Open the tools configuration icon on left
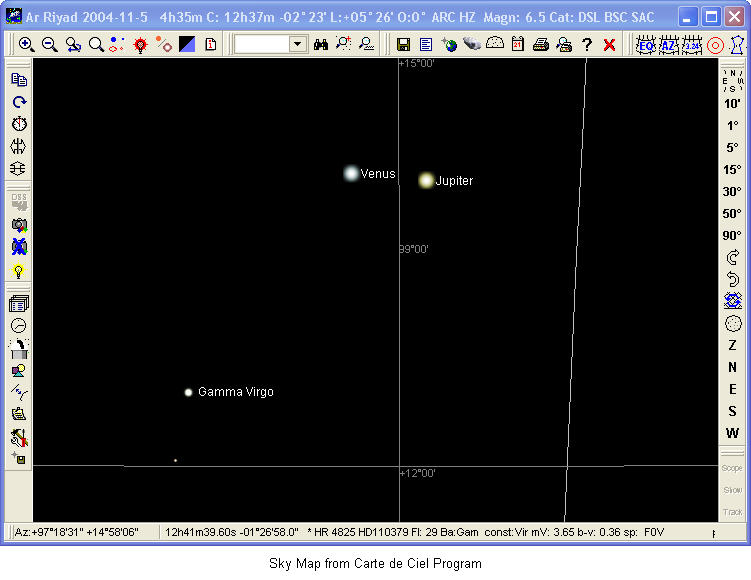This screenshot has width=751, height=580. (x=19, y=437)
